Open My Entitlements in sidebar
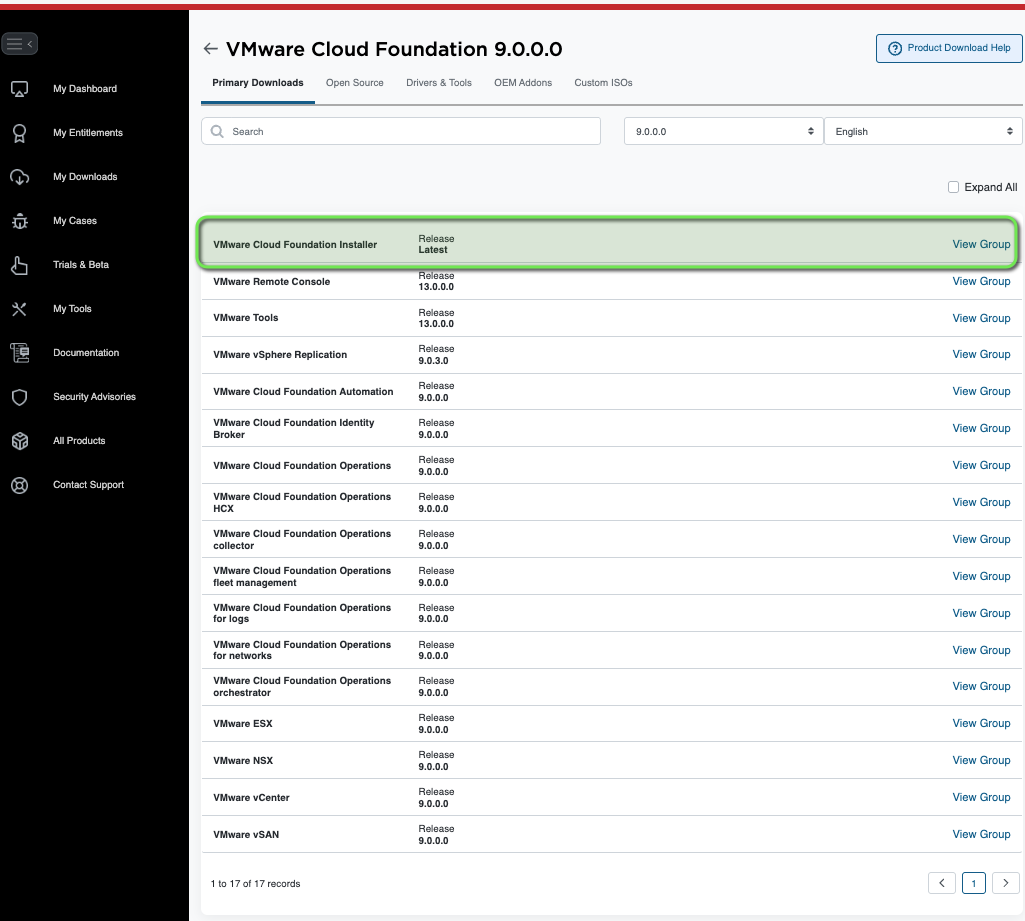1025x921 pixels. [88, 133]
